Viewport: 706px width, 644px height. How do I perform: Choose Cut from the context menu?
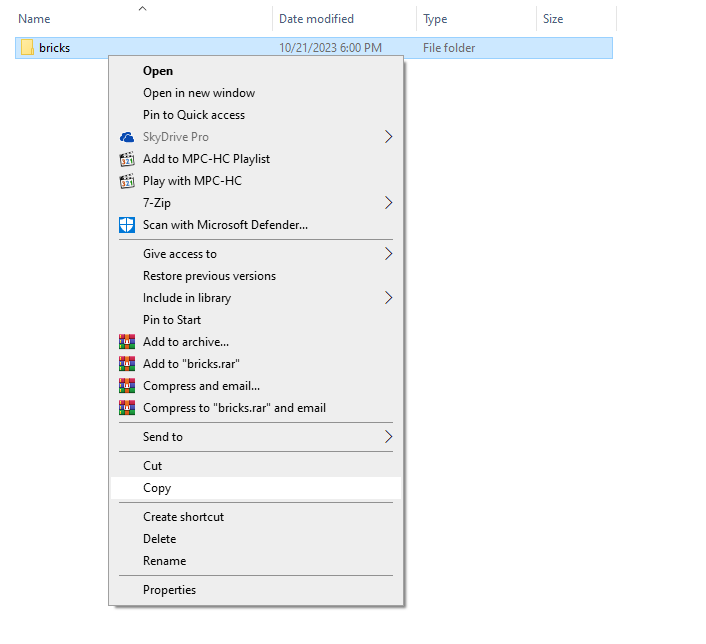click(256, 466)
